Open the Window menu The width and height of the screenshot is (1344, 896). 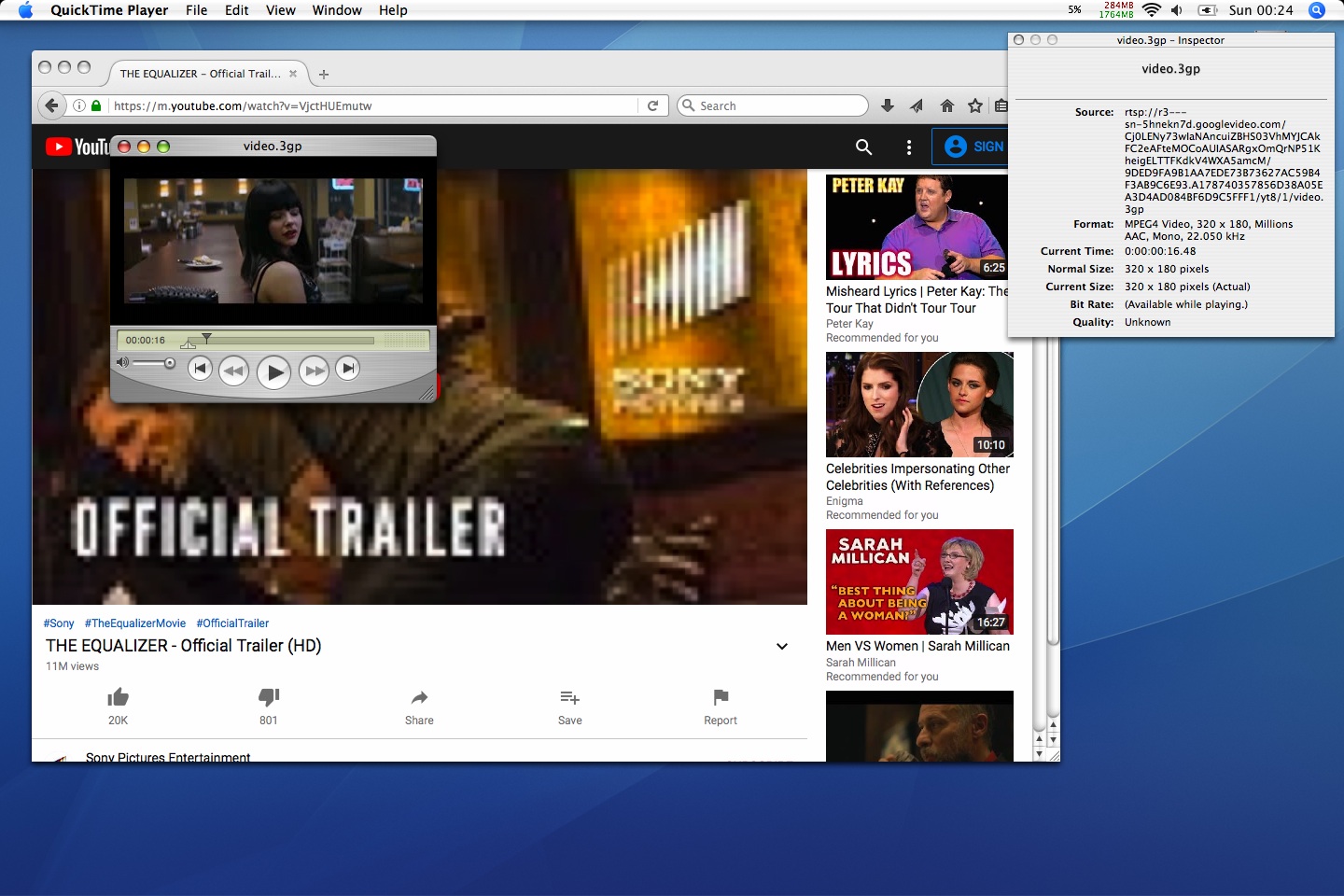pos(337,10)
